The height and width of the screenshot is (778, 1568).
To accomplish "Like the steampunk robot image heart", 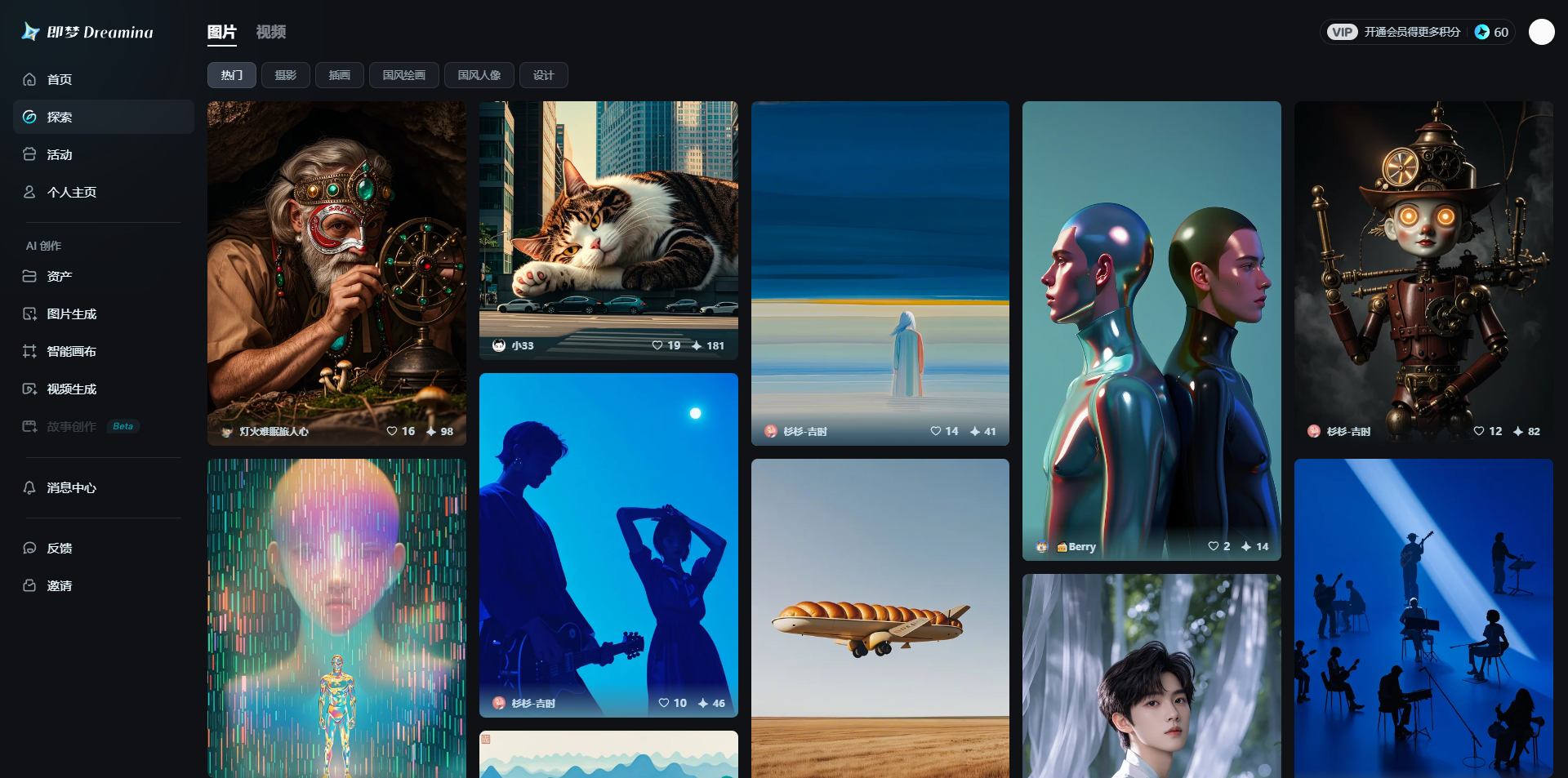I will 1478,431.
